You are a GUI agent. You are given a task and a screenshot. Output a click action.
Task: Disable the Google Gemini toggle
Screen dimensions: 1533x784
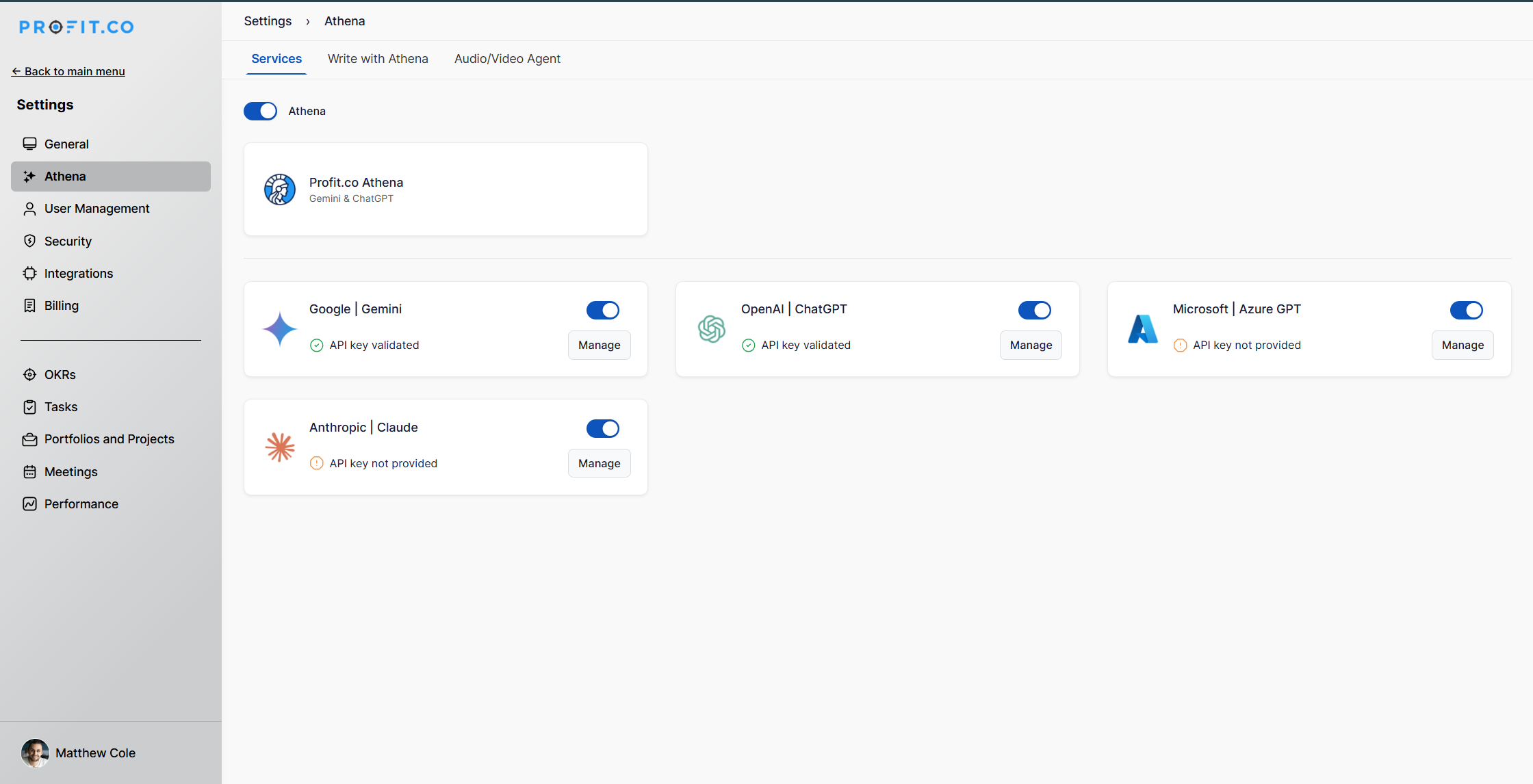pos(603,310)
